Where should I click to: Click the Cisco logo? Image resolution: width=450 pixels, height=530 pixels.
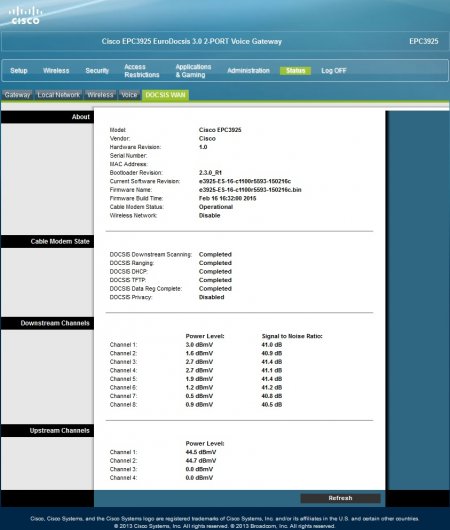[25, 16]
